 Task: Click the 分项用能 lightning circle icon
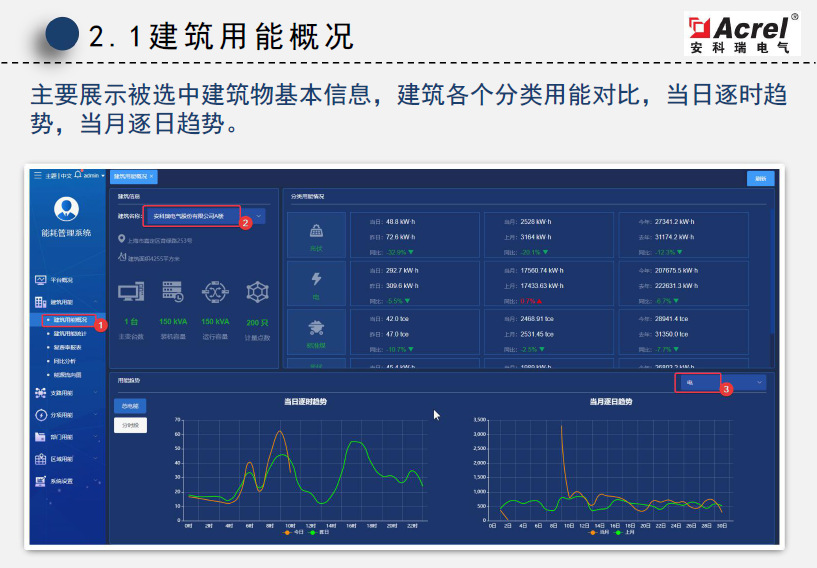[41, 415]
